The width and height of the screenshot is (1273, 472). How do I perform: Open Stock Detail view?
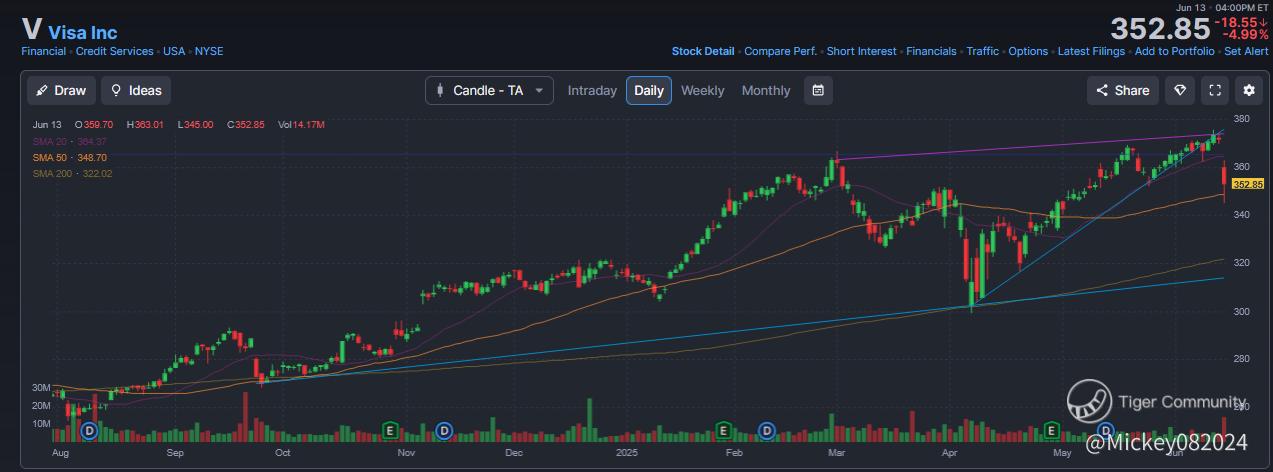pyautogui.click(x=703, y=51)
